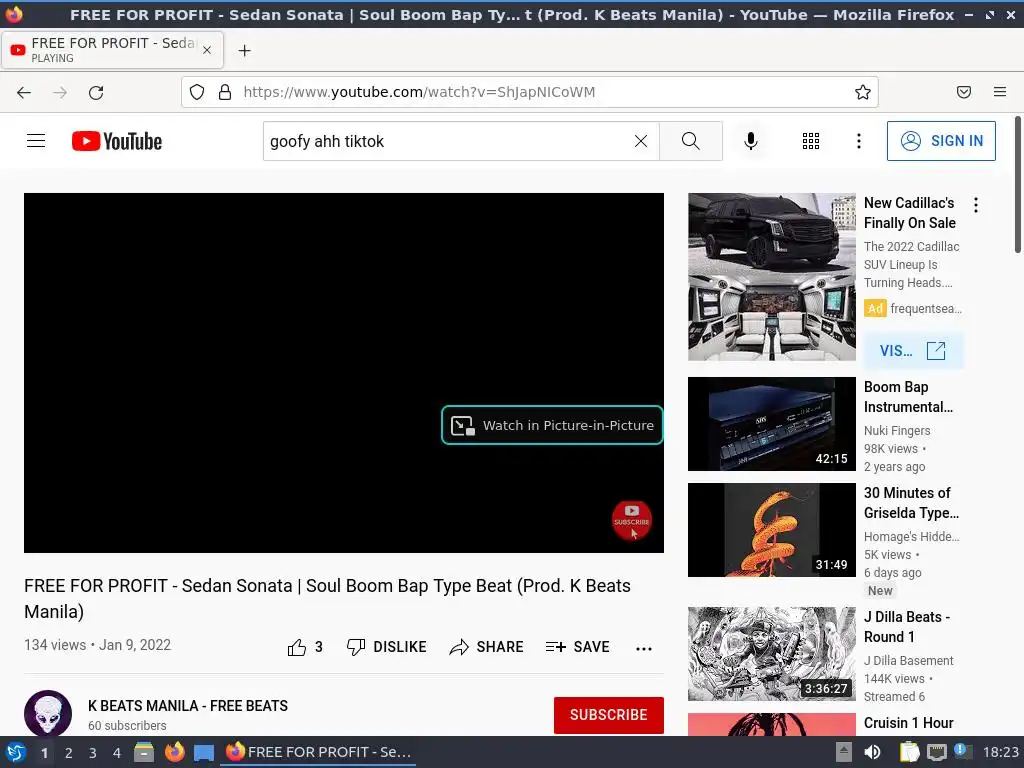The image size is (1024, 768).
Task: Open K BEATS MANILA - FREE BEATS channel
Action: point(188,706)
